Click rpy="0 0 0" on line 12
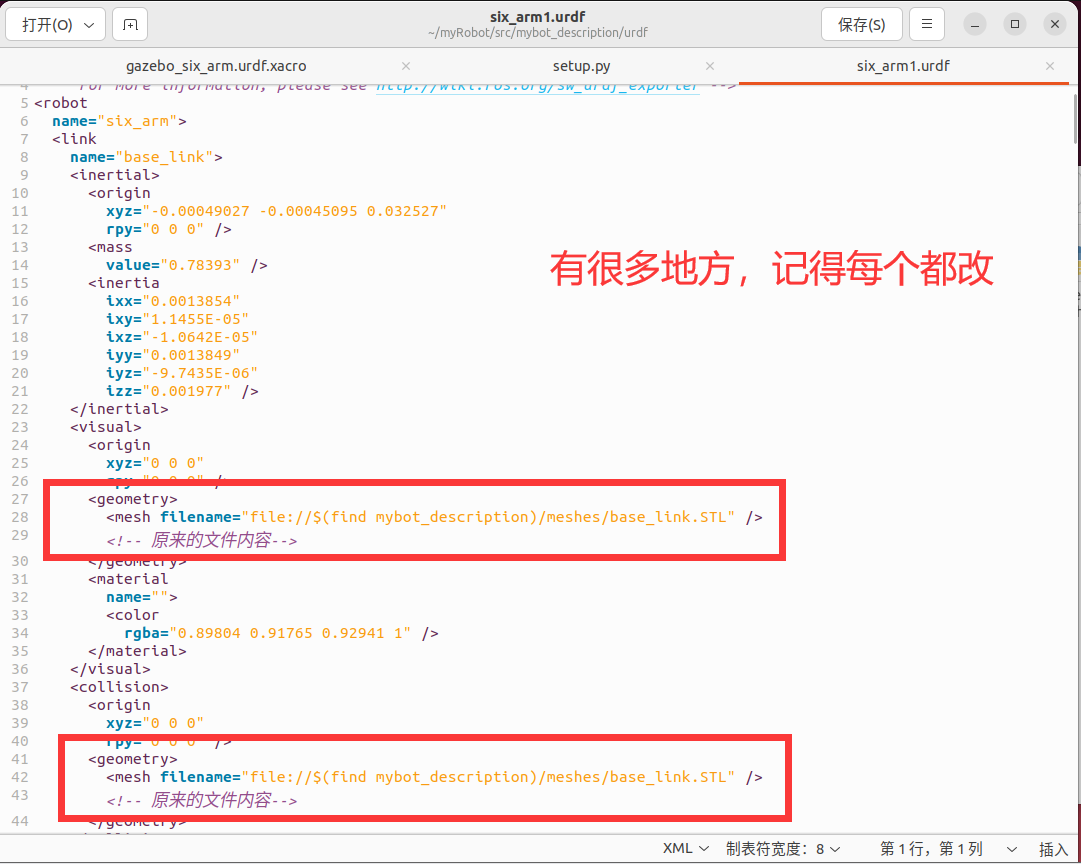This screenshot has height=864, width=1081. click(x=169, y=229)
